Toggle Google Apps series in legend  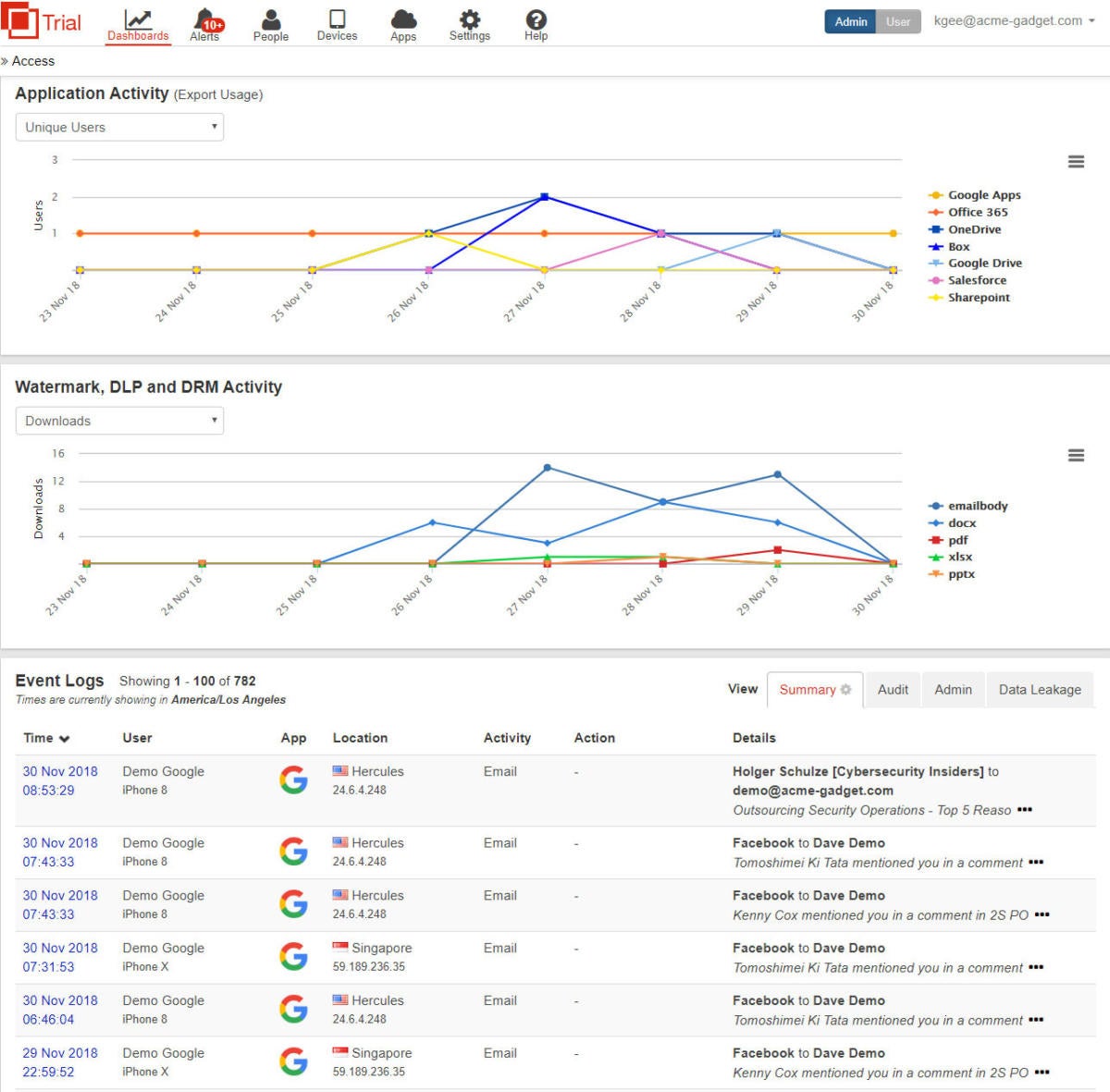coord(975,195)
